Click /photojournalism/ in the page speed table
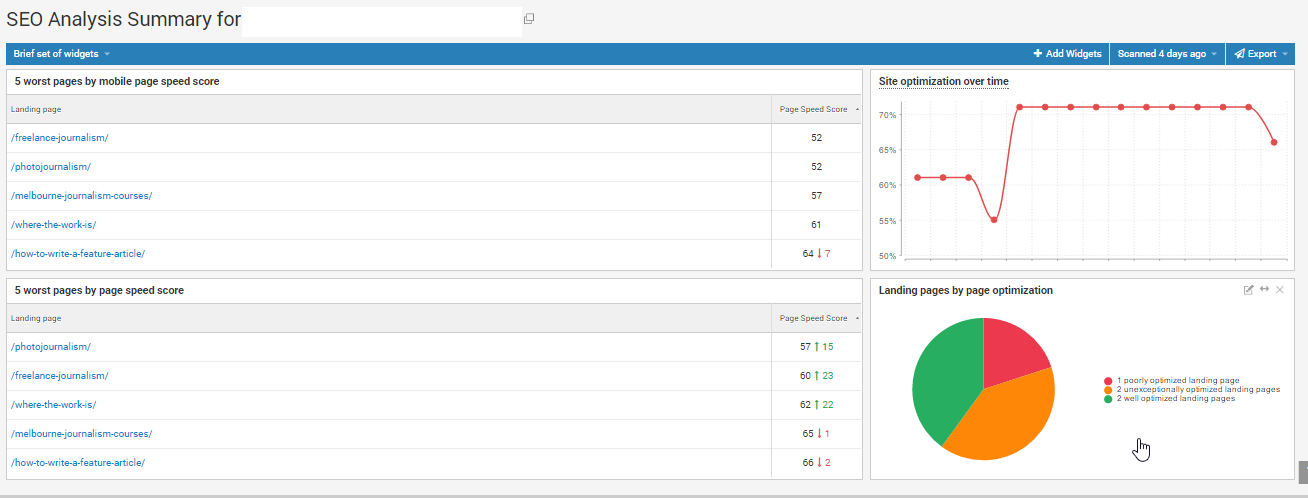This screenshot has width=1308, height=498. (50, 347)
